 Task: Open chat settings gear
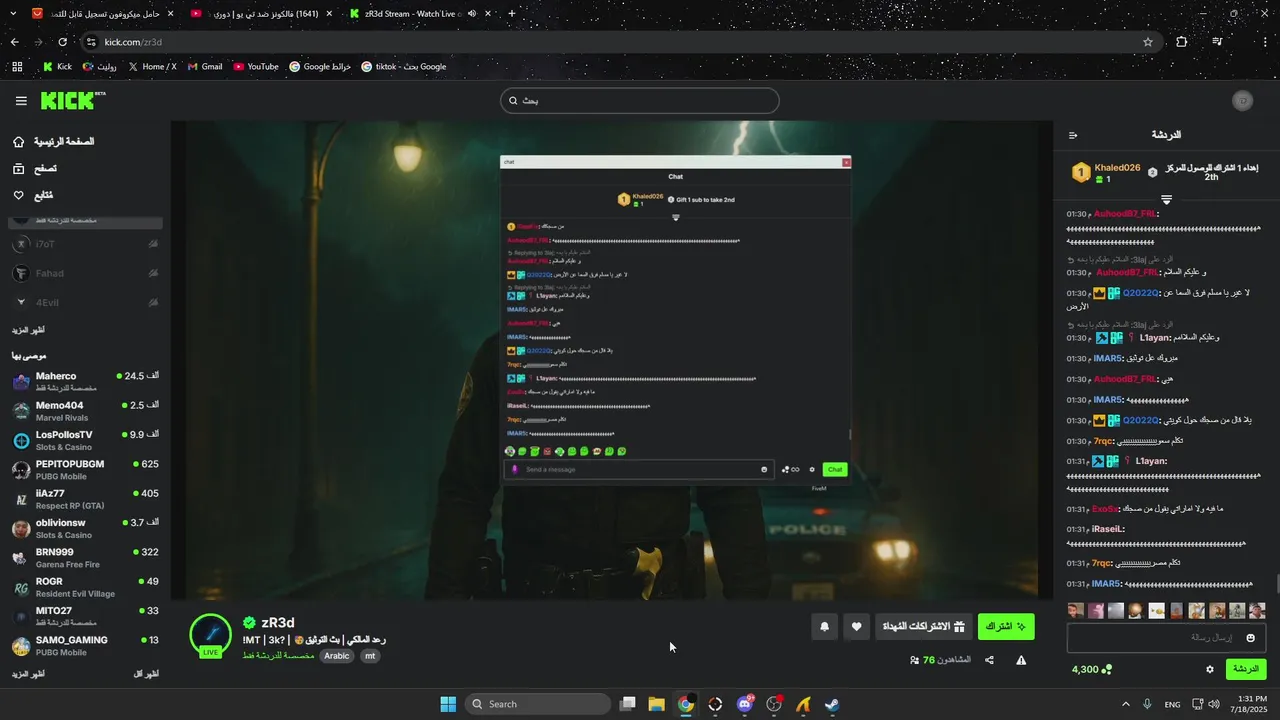(1210, 669)
